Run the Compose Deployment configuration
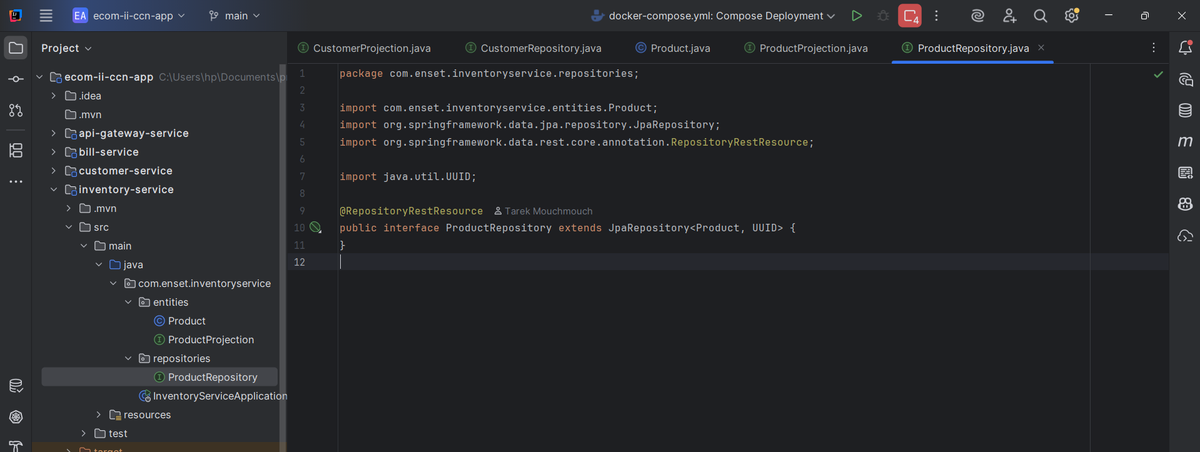 (856, 16)
